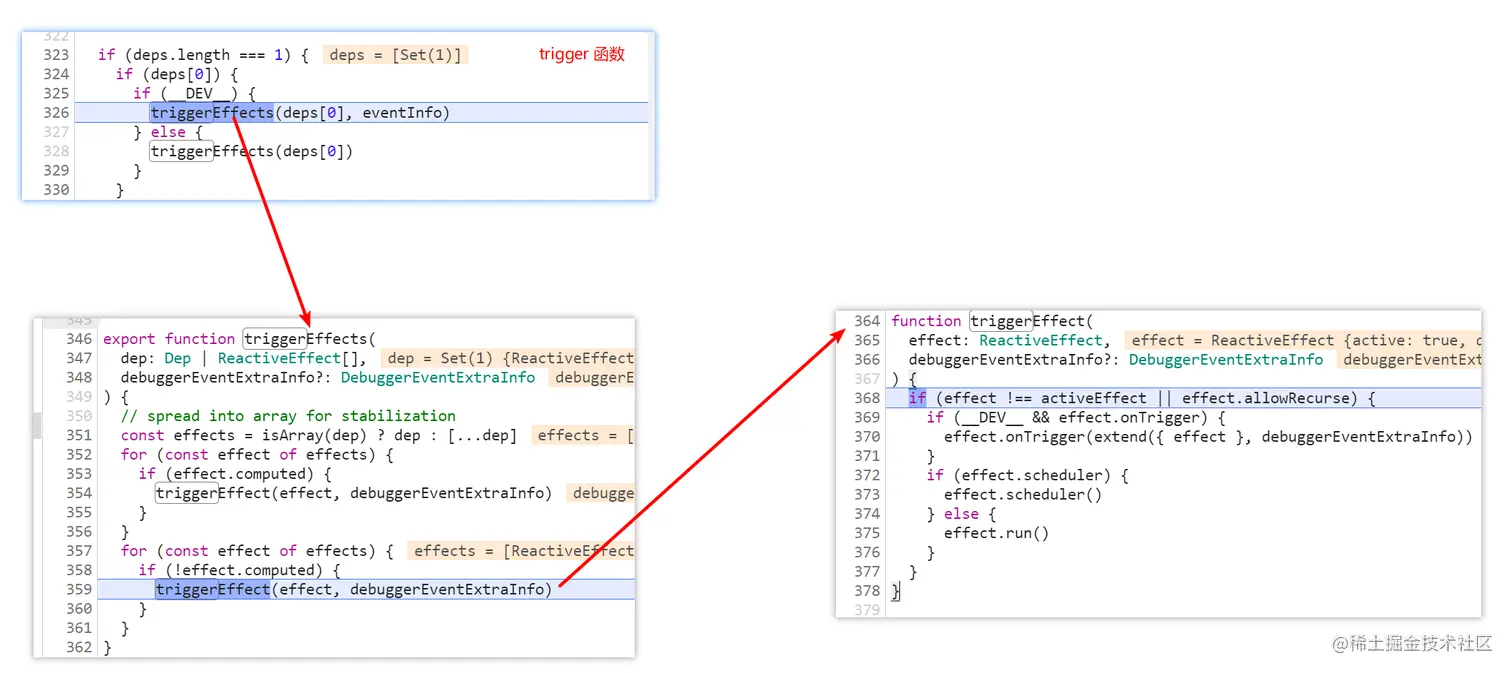Click 'deps.length === 1' condition text
Screen dimensions: 1512x673
(x=207, y=55)
